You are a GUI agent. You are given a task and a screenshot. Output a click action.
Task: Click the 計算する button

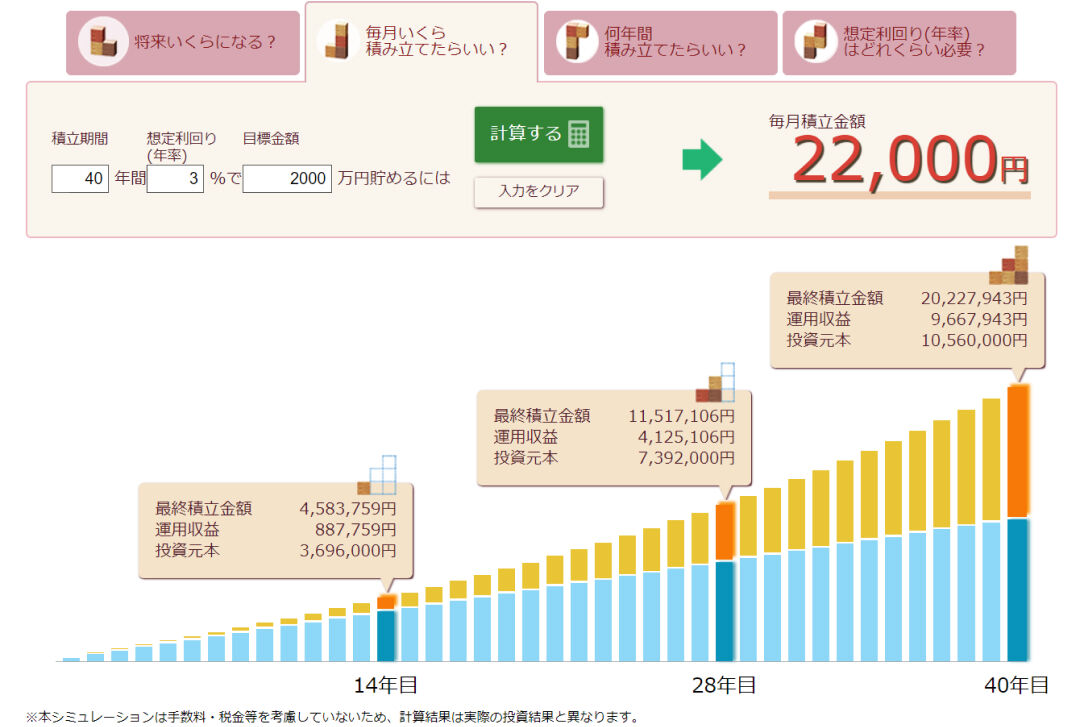tap(539, 134)
